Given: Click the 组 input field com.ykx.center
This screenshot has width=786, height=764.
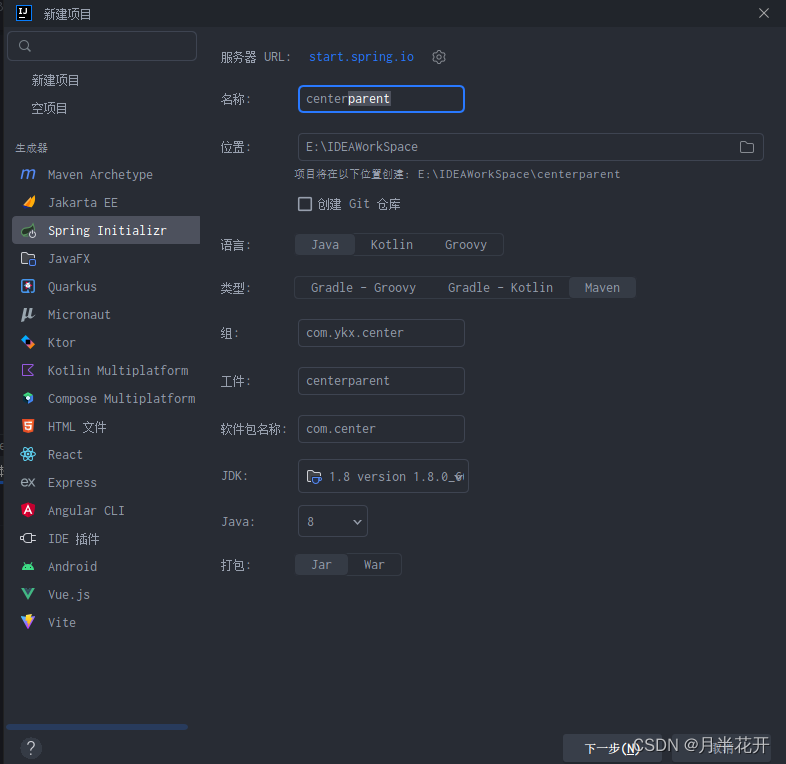Looking at the screenshot, I should tap(381, 333).
